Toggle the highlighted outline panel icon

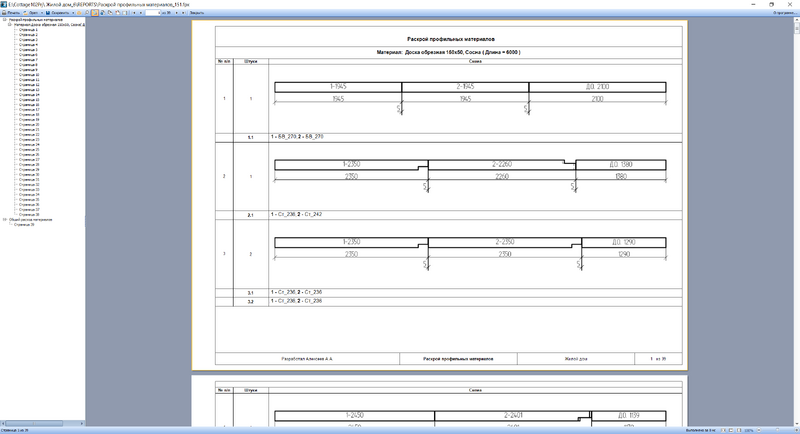pyautogui.click(x=95, y=13)
